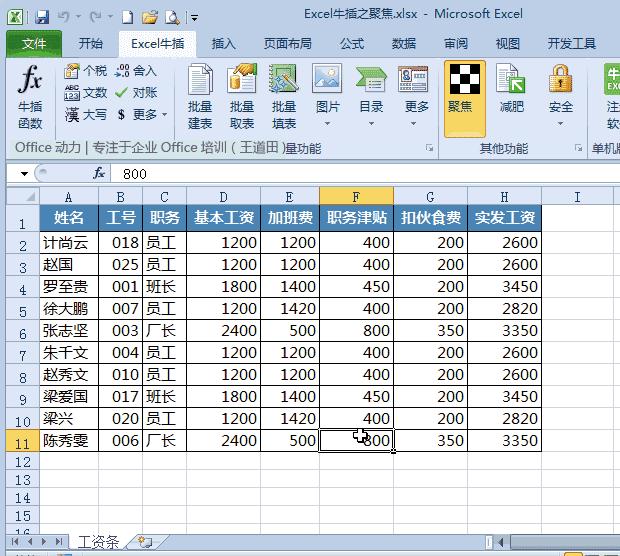Click the formula bar showing 800
Image resolution: width=620 pixels, height=556 pixels.
tap(365, 174)
